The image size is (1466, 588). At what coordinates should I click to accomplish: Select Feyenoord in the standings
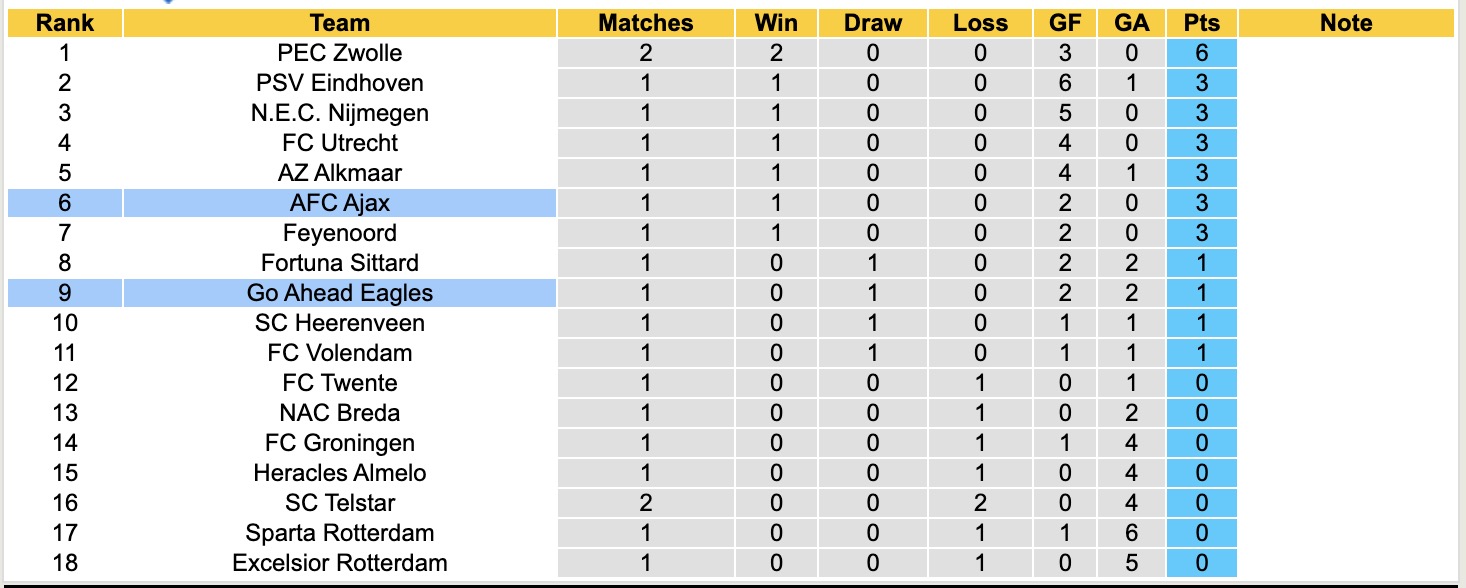[339, 233]
